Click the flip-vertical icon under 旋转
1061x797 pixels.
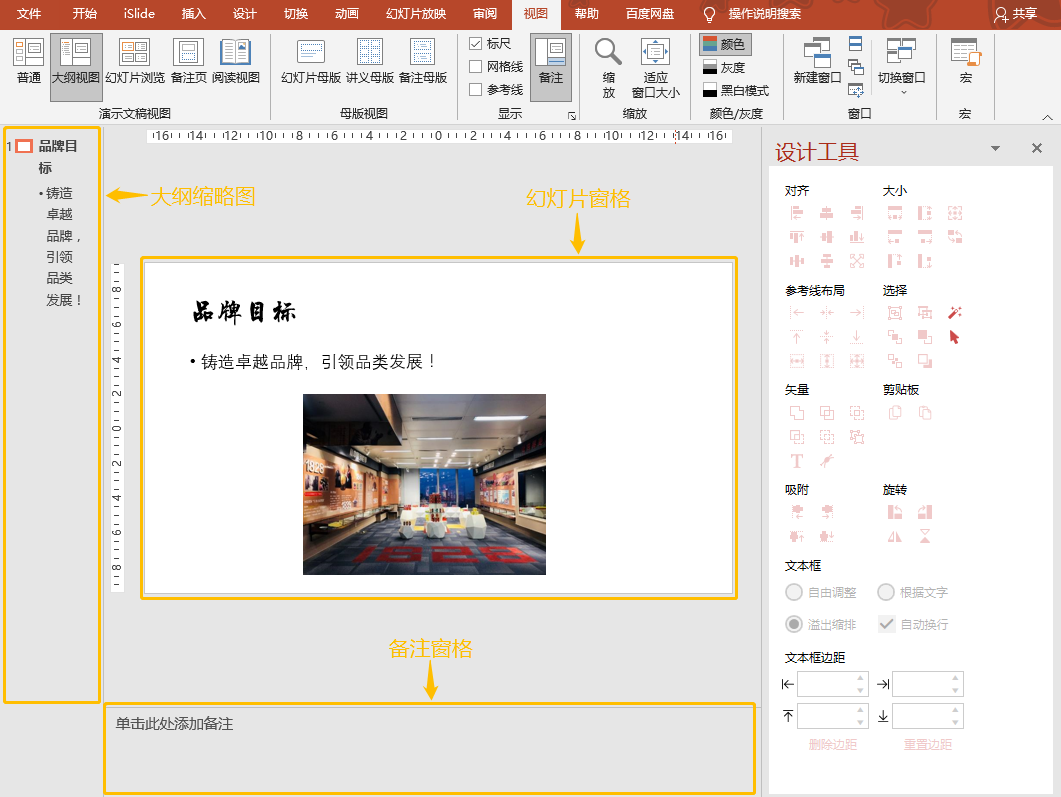(924, 537)
